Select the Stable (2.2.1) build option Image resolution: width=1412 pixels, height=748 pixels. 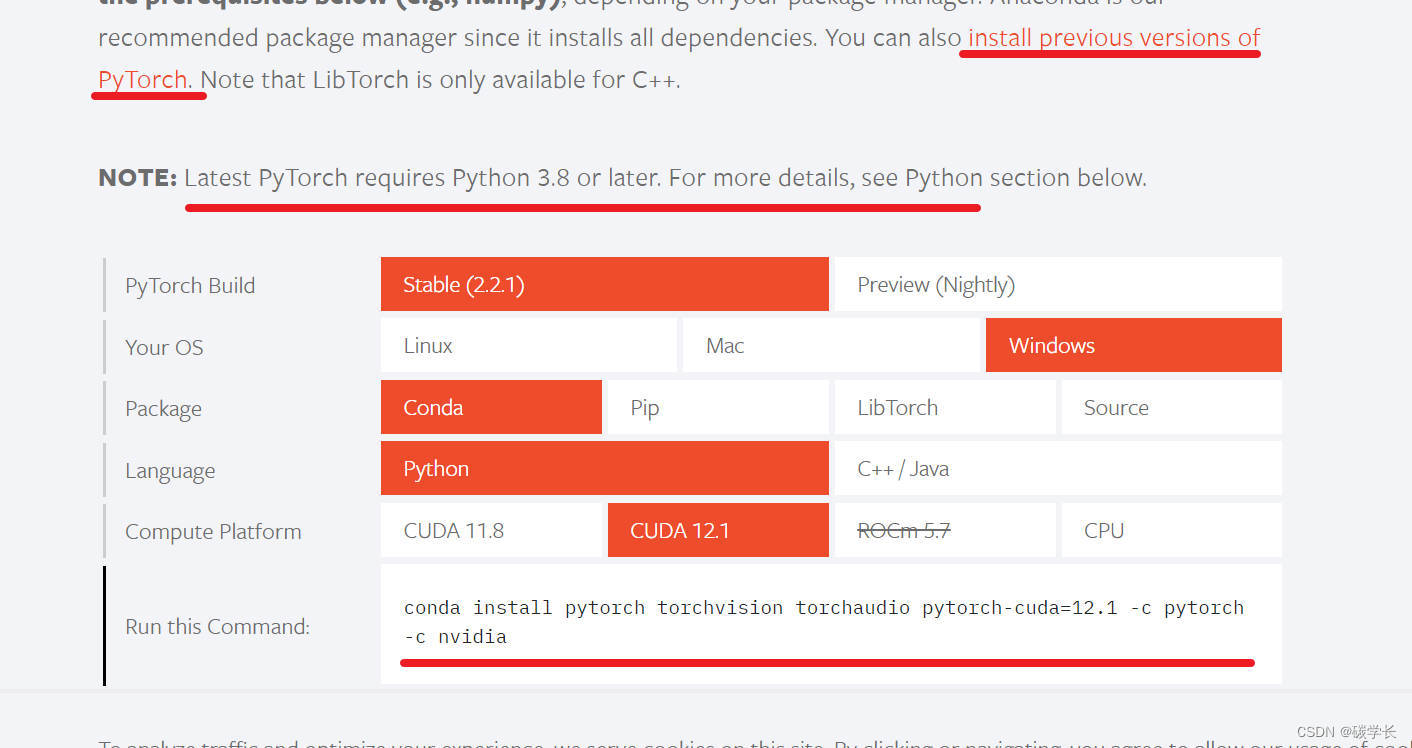coord(604,284)
